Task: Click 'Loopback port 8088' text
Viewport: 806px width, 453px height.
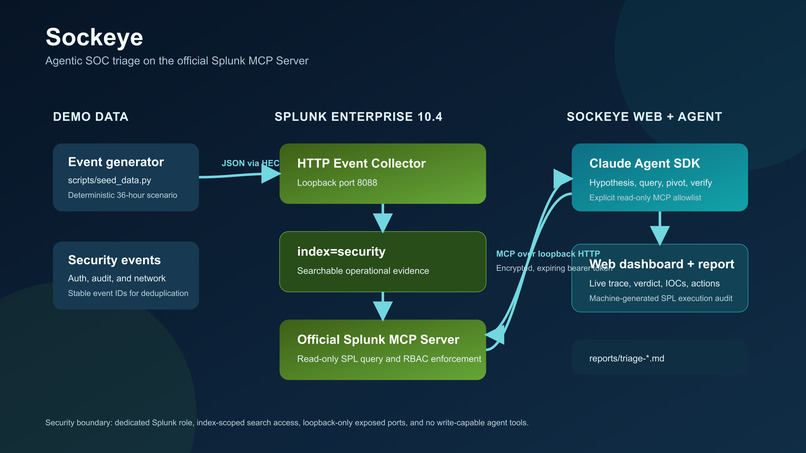Action: click(337, 183)
